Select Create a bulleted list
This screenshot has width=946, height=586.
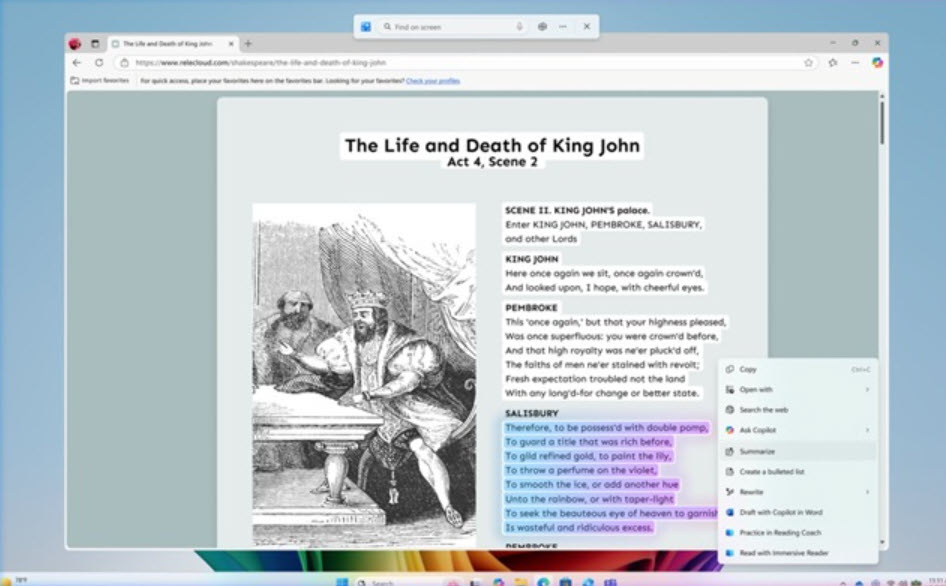pos(798,471)
